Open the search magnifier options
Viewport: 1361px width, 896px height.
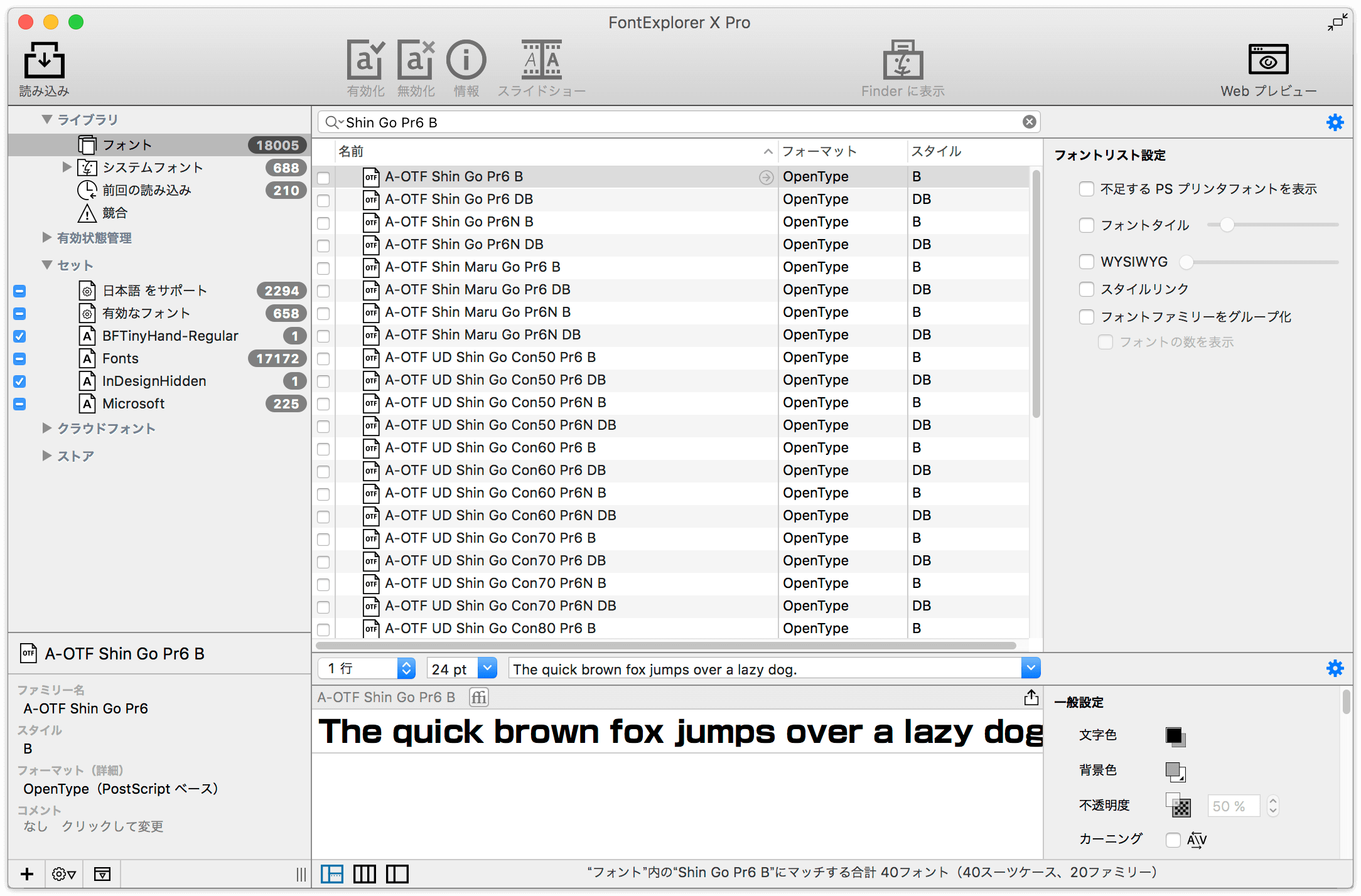[x=333, y=122]
